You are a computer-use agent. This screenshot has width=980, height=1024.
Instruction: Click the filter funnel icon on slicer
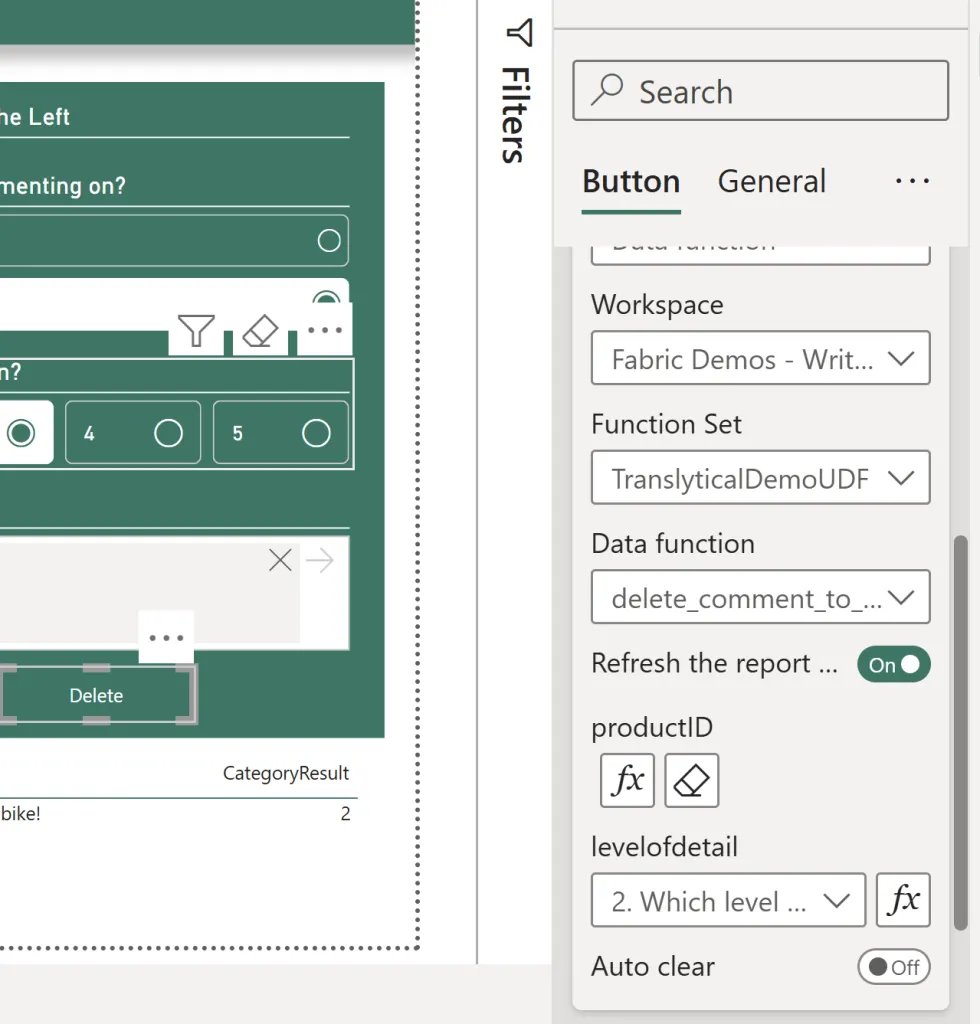point(196,330)
